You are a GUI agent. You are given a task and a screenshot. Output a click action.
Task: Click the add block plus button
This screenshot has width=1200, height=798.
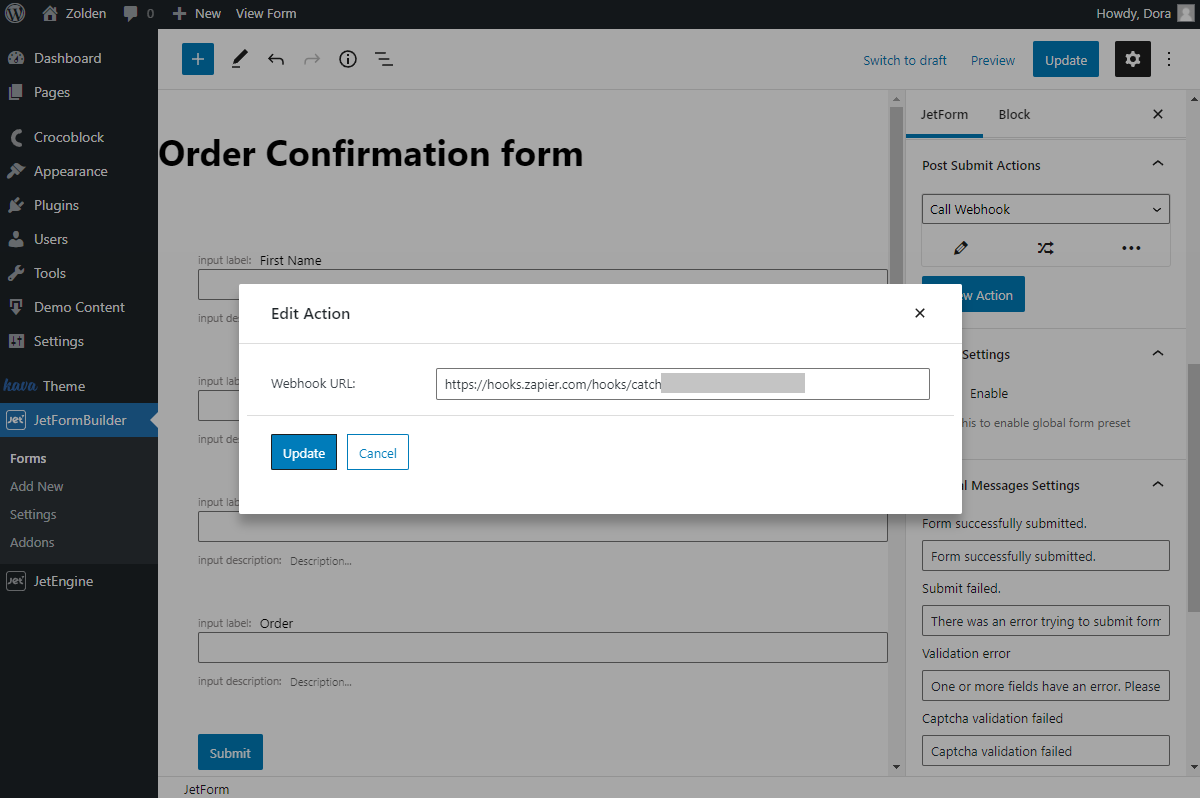(x=198, y=60)
